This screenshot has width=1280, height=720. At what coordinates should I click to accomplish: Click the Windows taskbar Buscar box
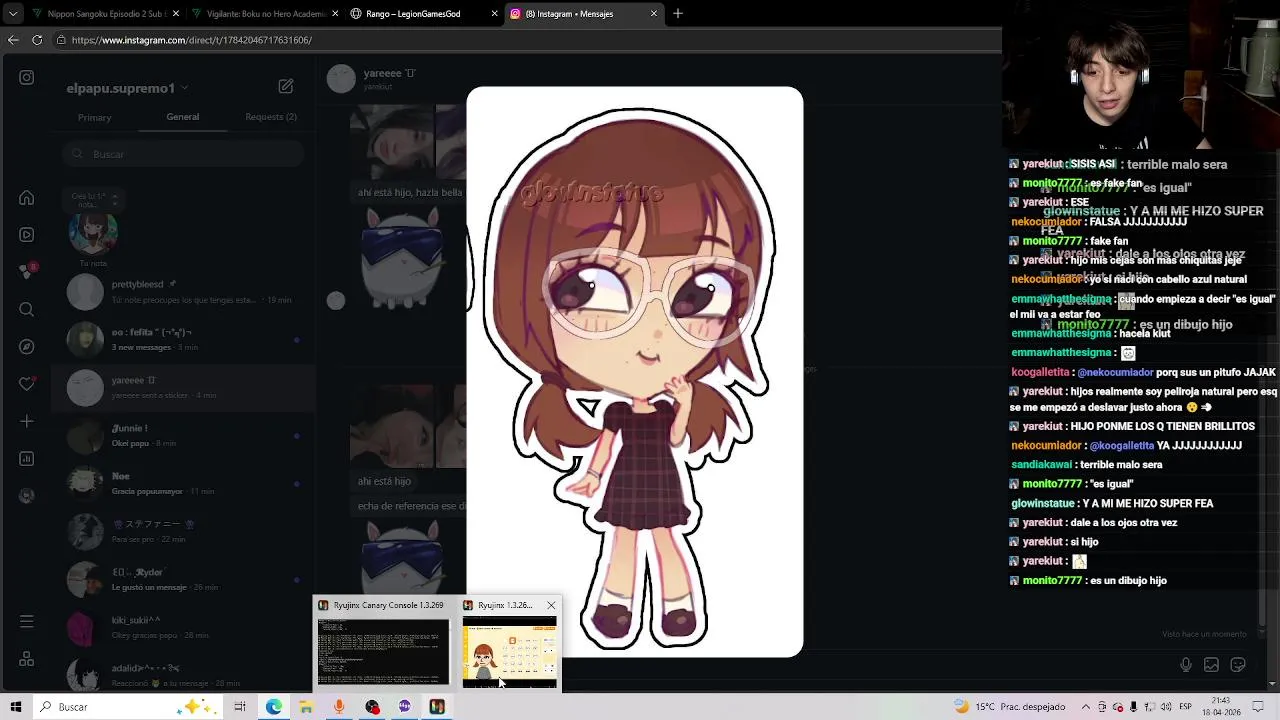[x=128, y=707]
